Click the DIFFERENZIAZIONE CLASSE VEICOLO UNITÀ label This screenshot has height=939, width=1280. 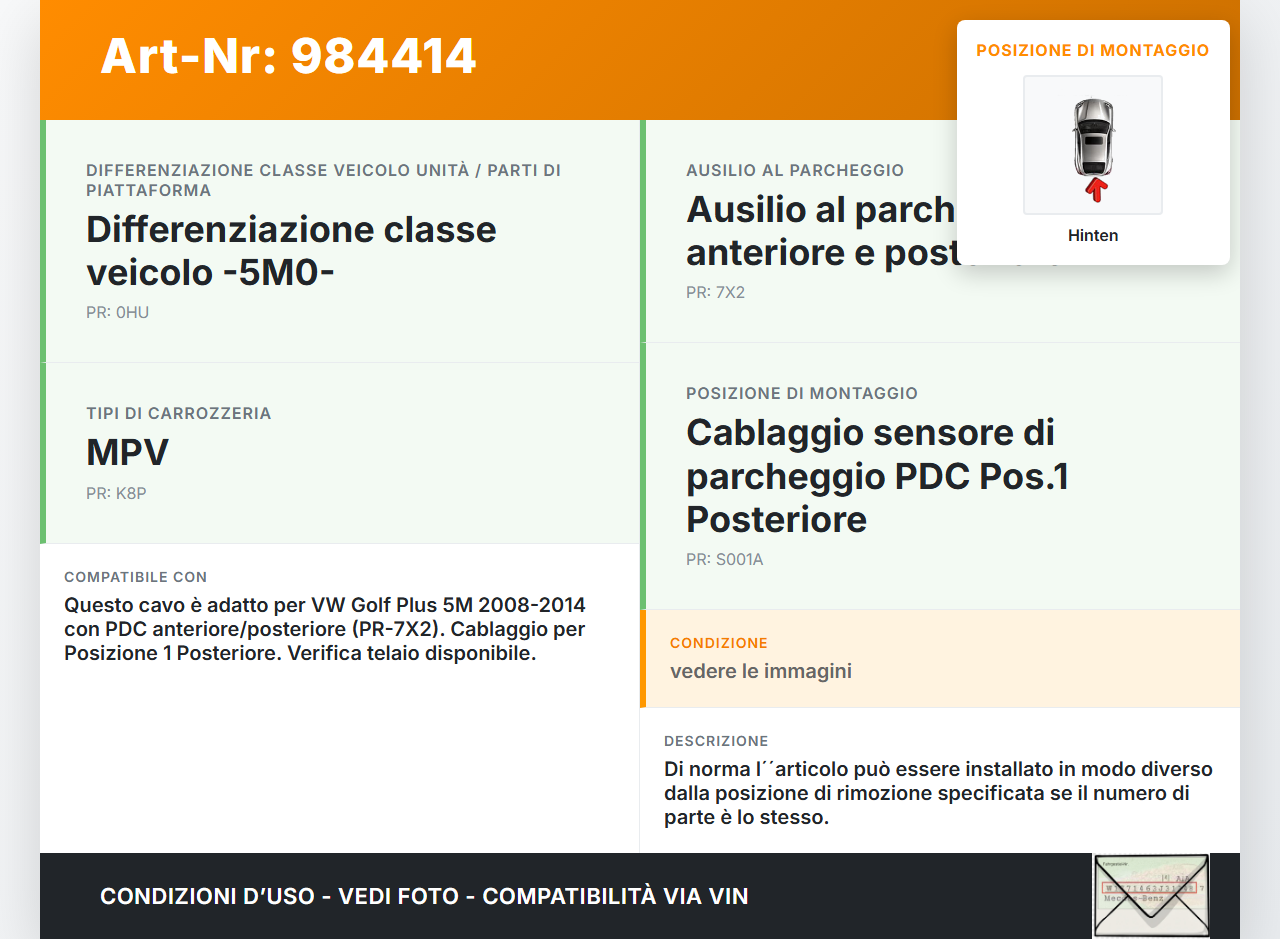coord(323,180)
